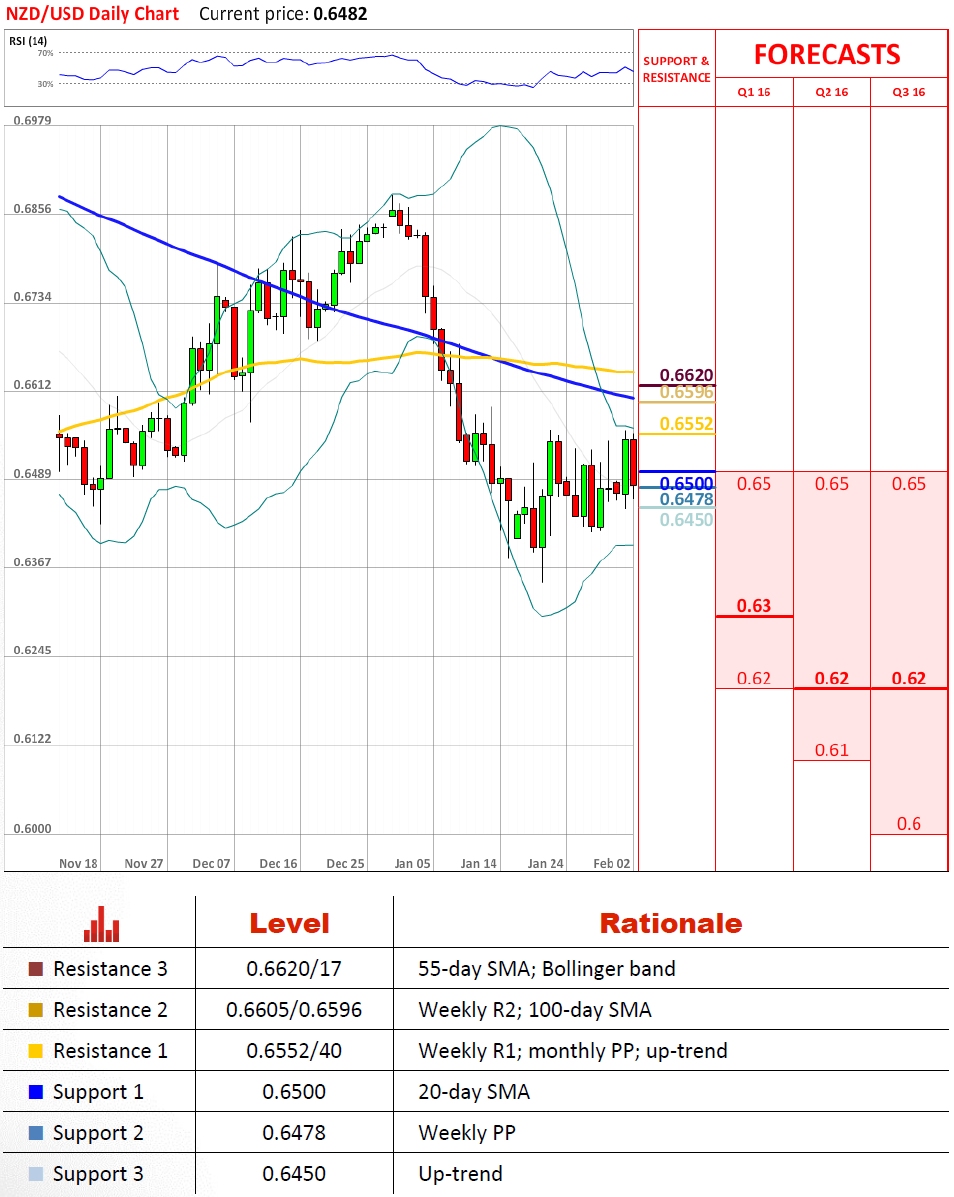Select the Q2 16 forecast column header
The image size is (954, 1197).
(x=832, y=92)
